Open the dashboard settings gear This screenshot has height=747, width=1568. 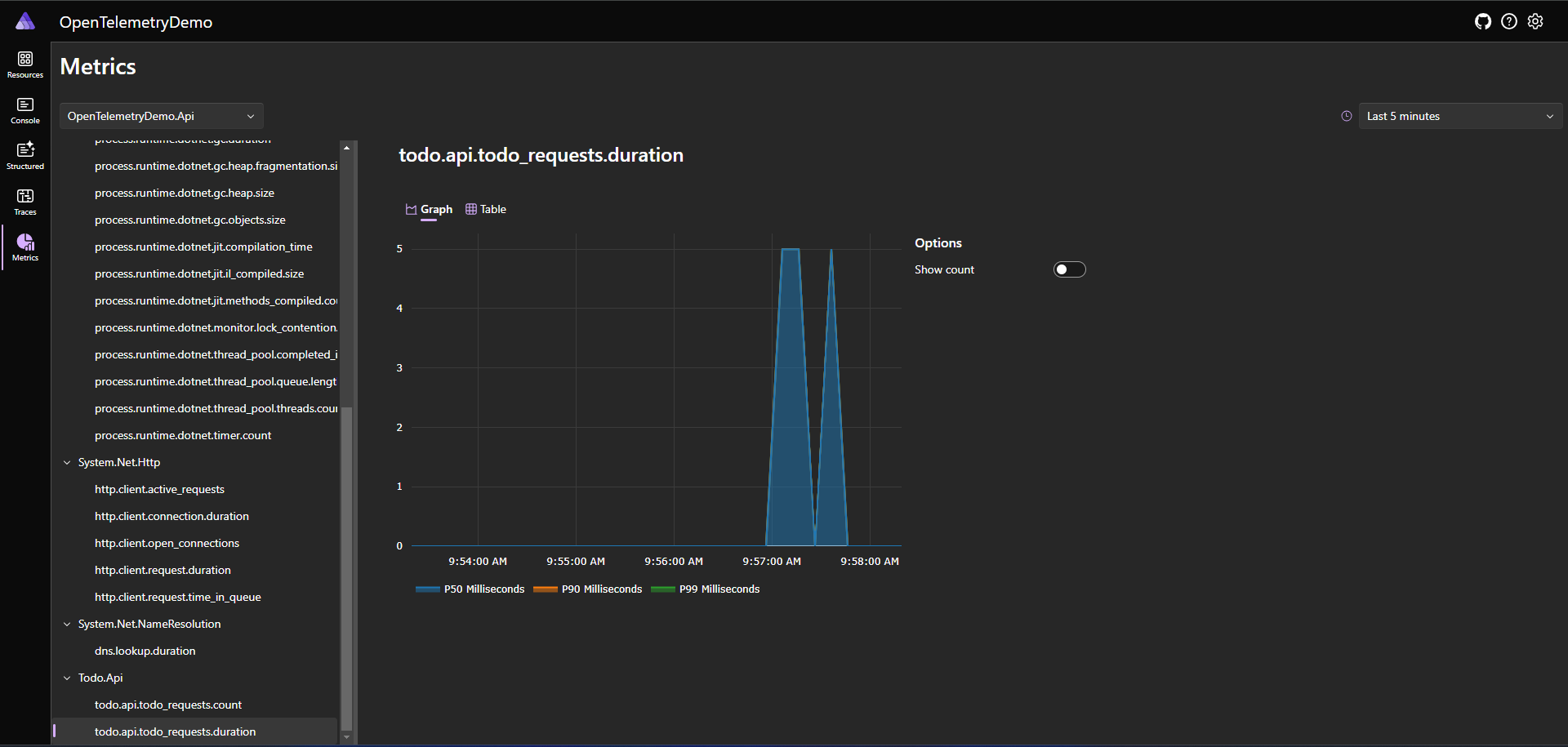(1536, 21)
